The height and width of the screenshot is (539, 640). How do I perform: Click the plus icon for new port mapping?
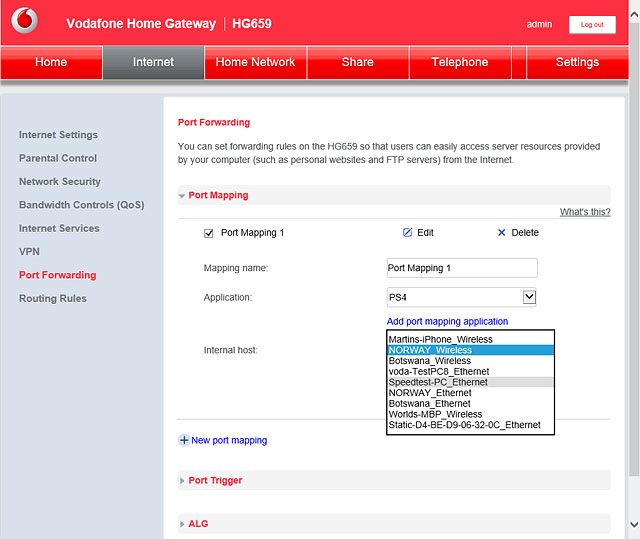[184, 440]
